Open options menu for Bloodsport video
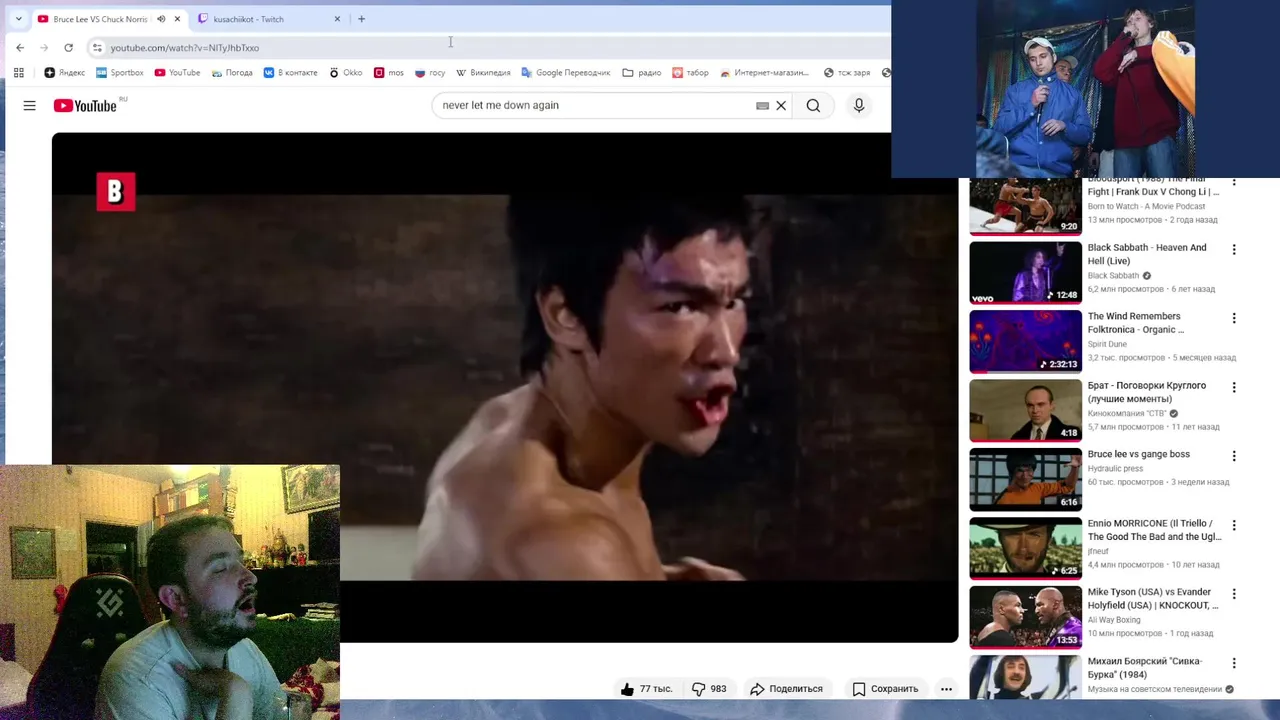The image size is (1280, 720). [1234, 183]
